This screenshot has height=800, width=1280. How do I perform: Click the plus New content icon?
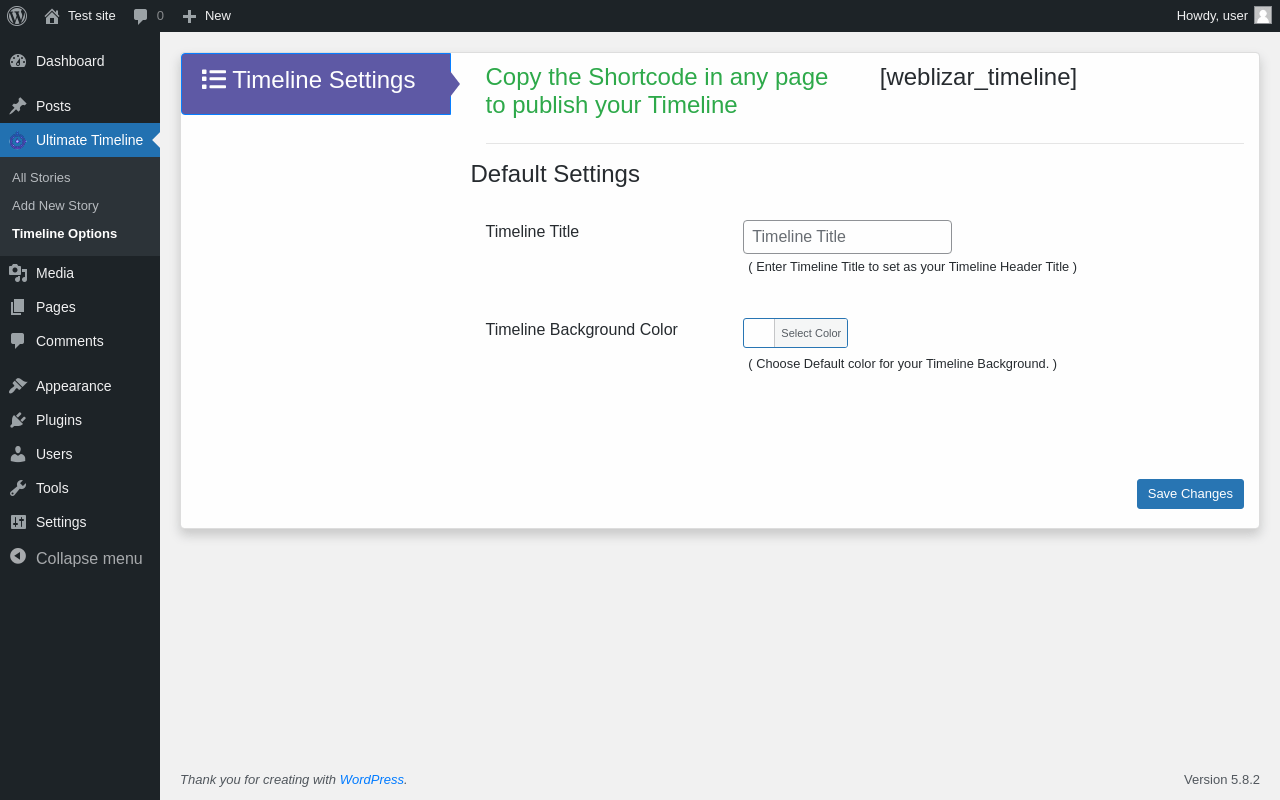click(189, 16)
